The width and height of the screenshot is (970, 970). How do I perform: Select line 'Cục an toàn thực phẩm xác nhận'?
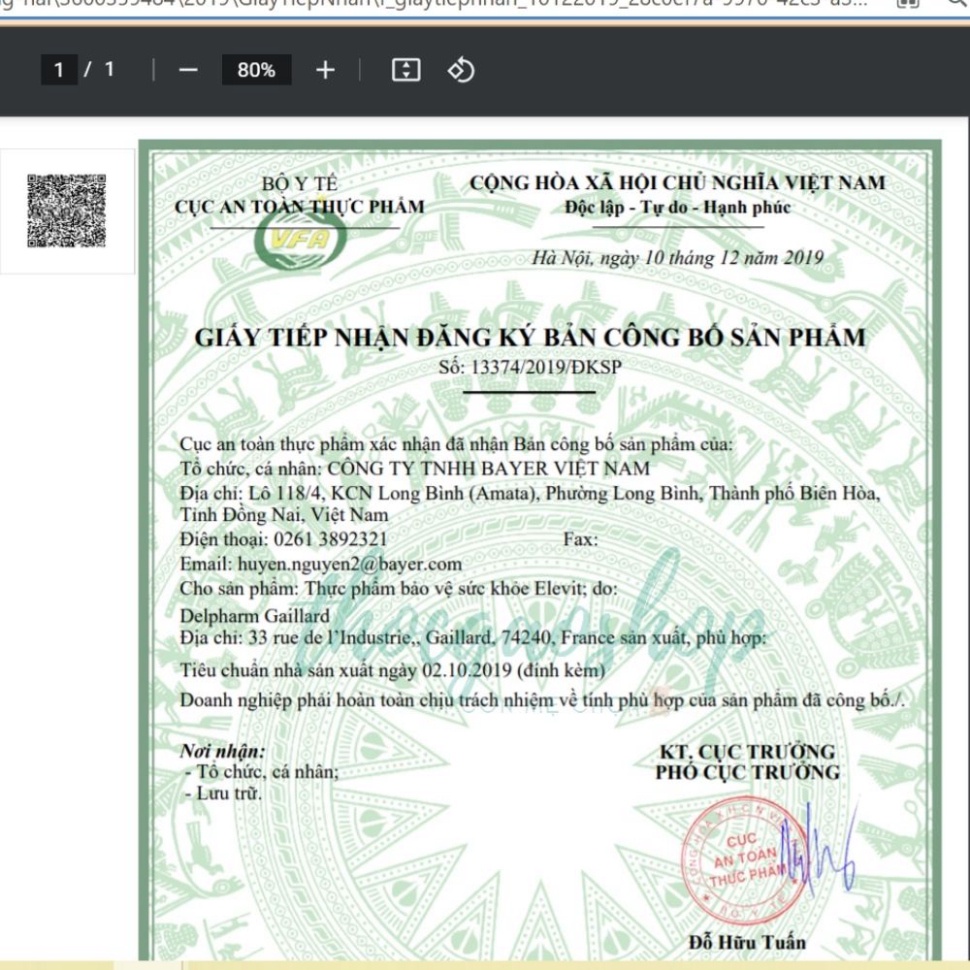tap(457, 444)
